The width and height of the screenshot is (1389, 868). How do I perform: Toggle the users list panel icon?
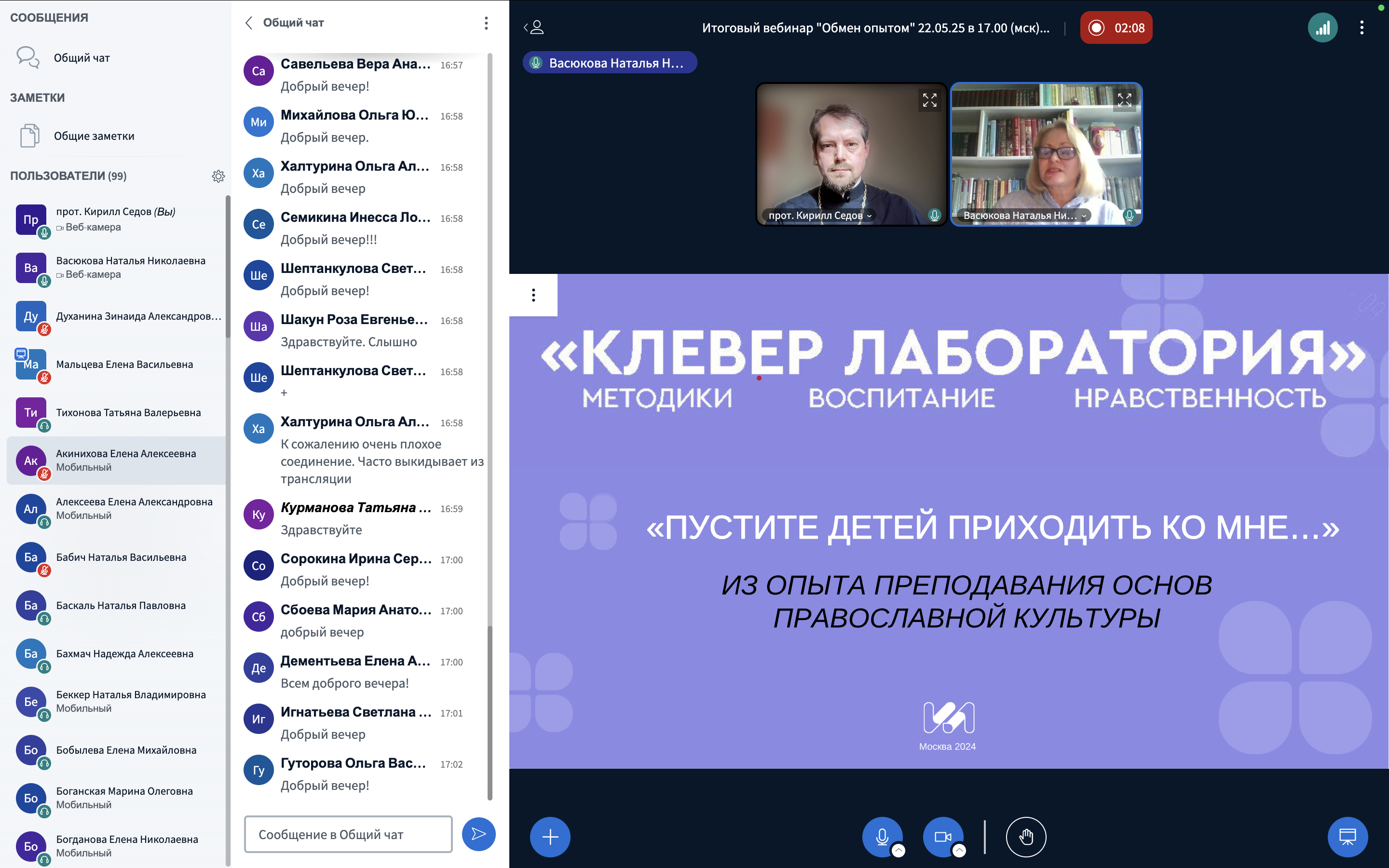pos(534,27)
